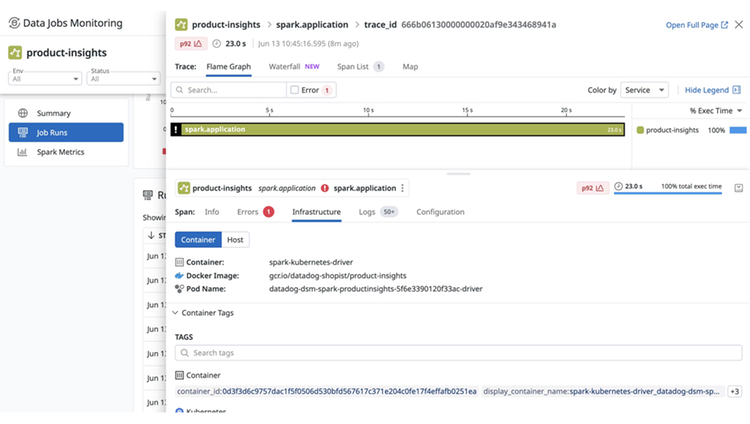Open the Env dropdown filter
750x424 pixels.
coord(44,78)
